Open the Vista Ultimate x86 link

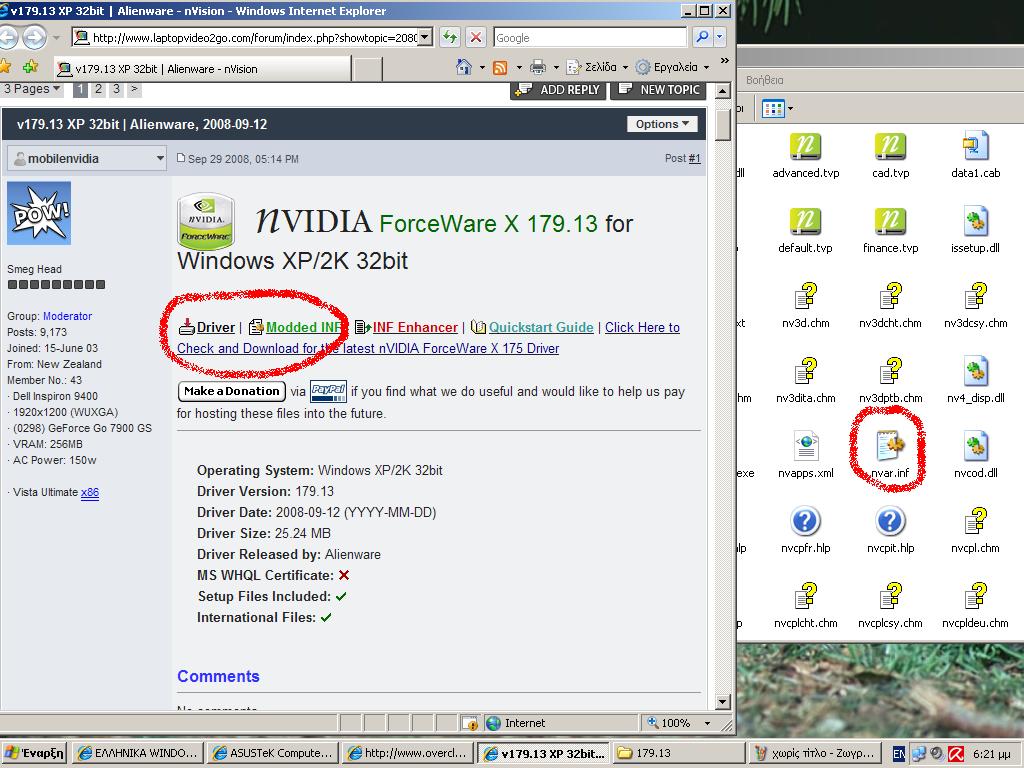click(x=89, y=492)
